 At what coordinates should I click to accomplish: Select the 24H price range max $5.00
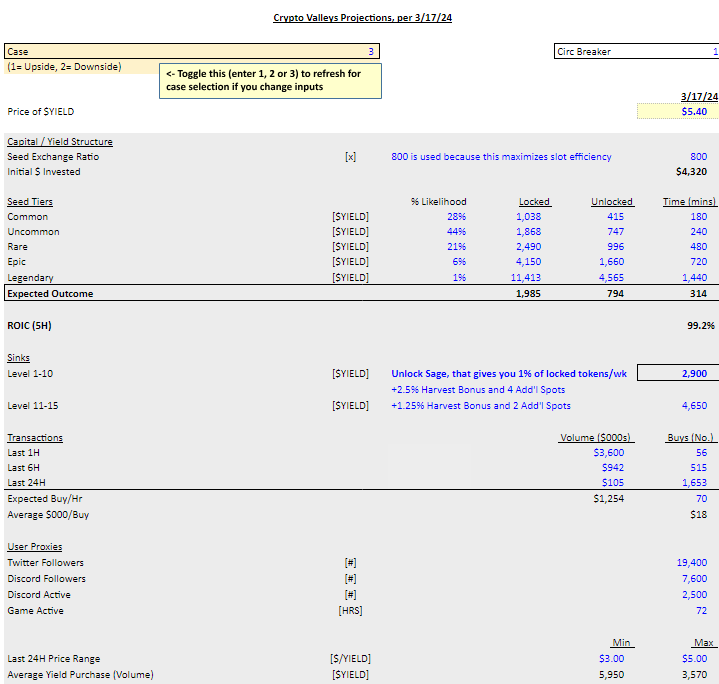[x=694, y=658]
